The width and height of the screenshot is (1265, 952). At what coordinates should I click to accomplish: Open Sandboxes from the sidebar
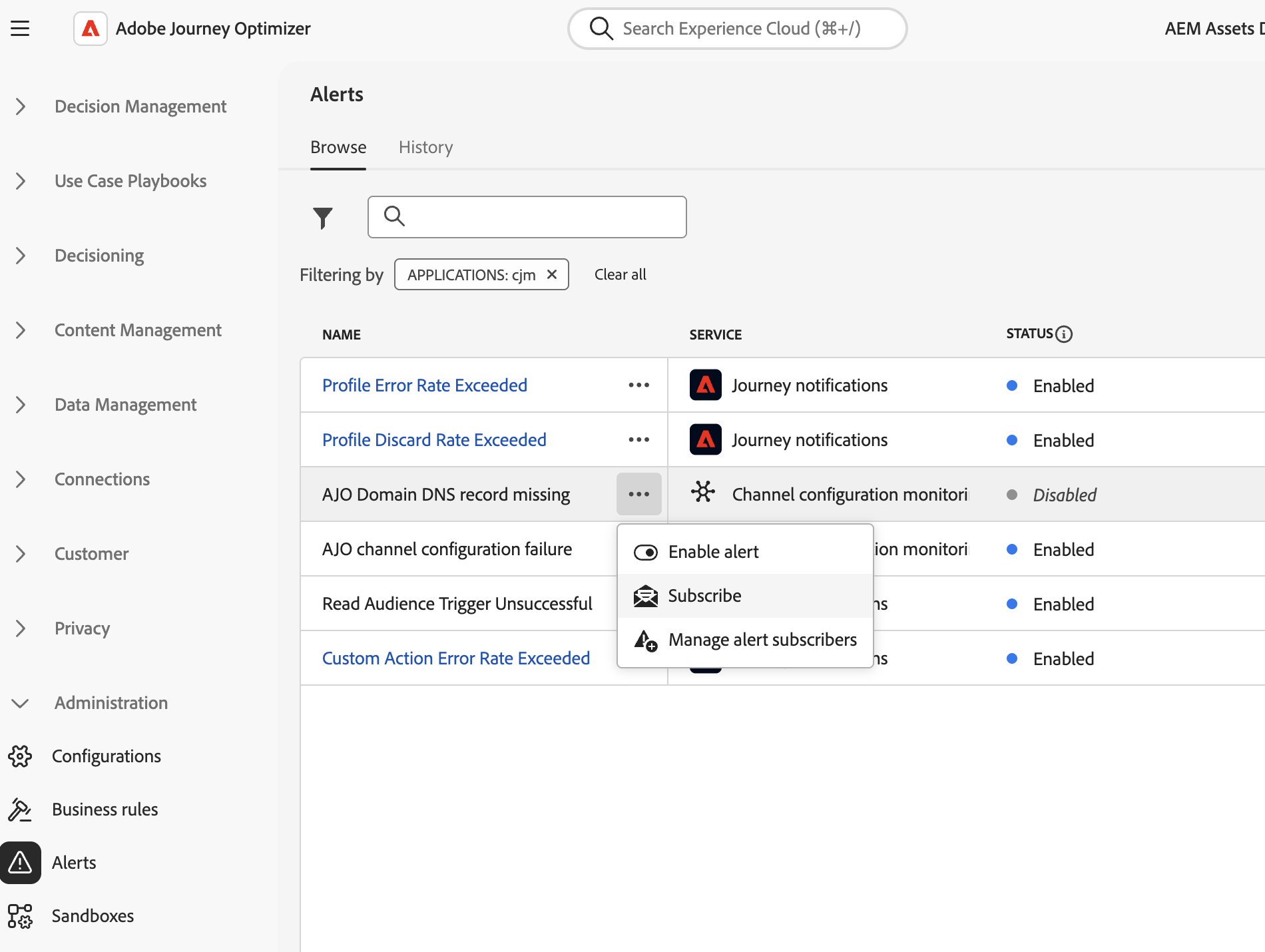[93, 916]
